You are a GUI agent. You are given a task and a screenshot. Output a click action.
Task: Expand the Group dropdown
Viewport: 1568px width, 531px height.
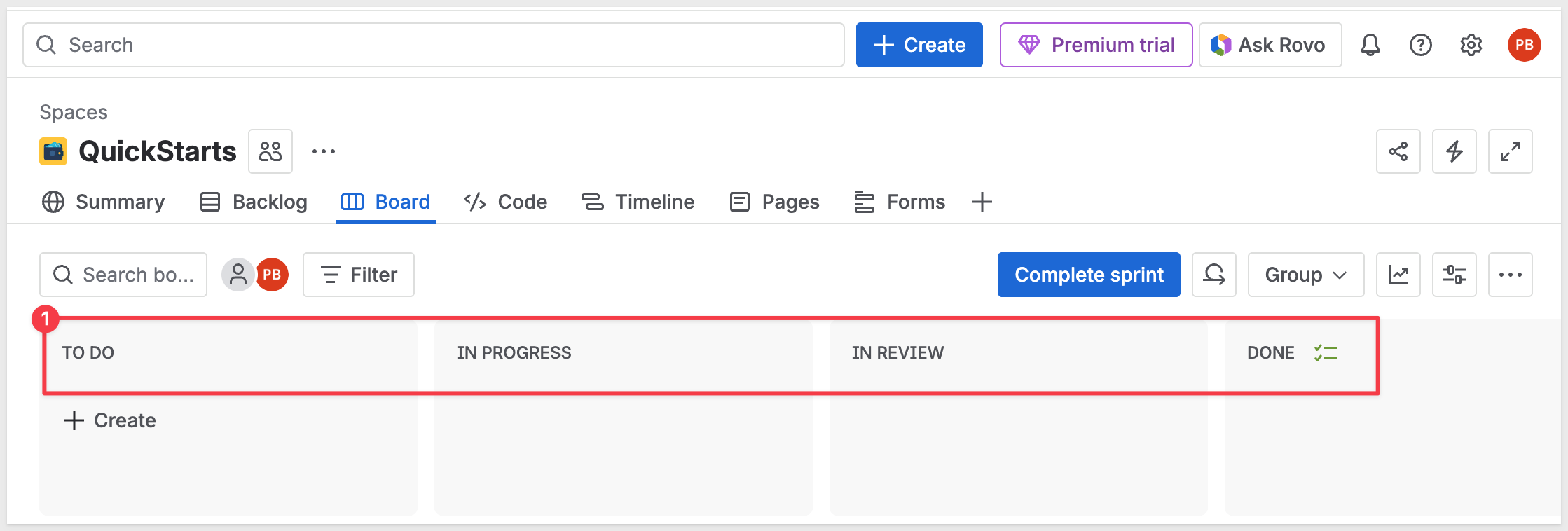(1305, 275)
